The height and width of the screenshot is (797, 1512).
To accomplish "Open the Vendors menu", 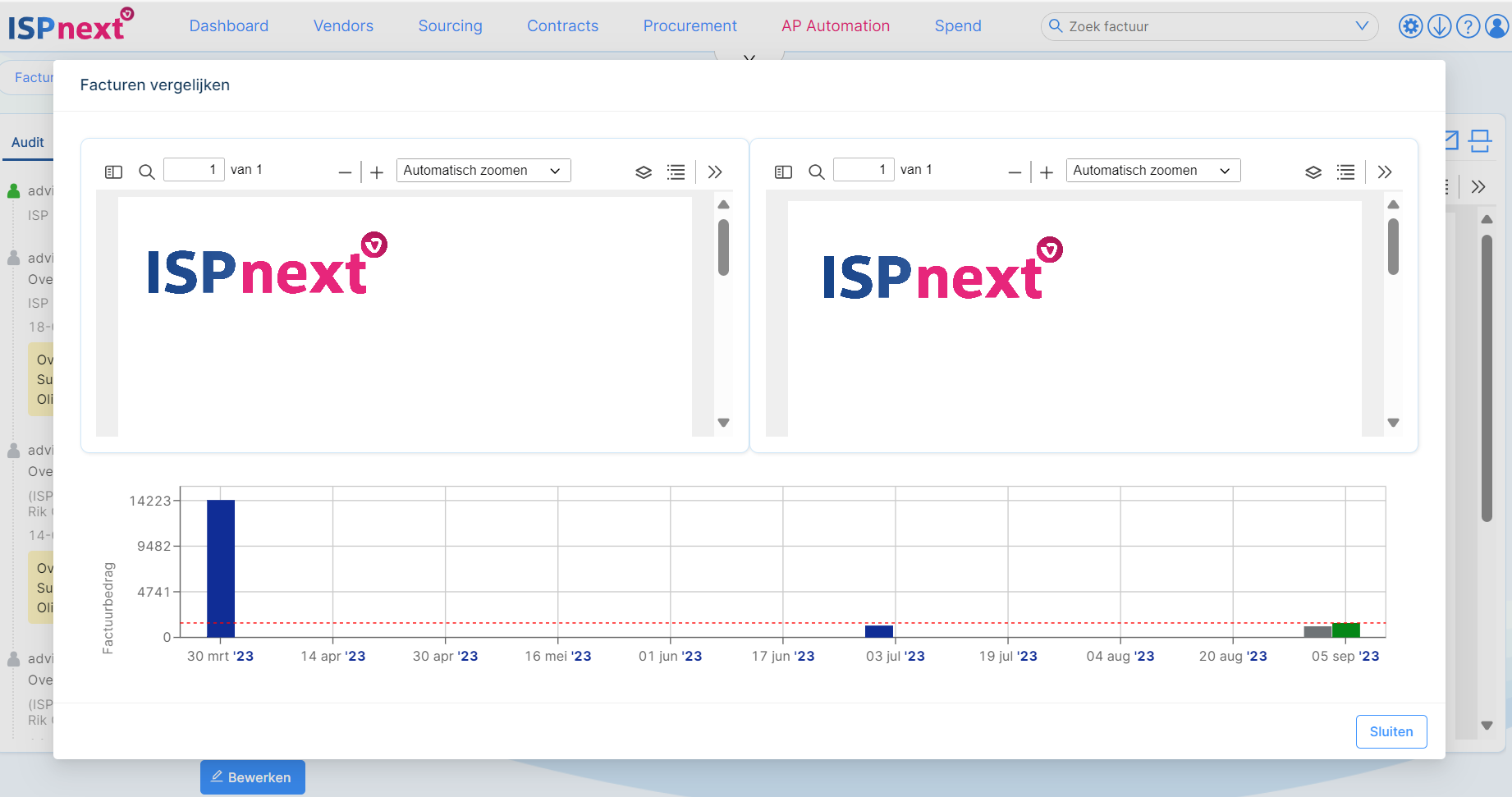I will (343, 26).
